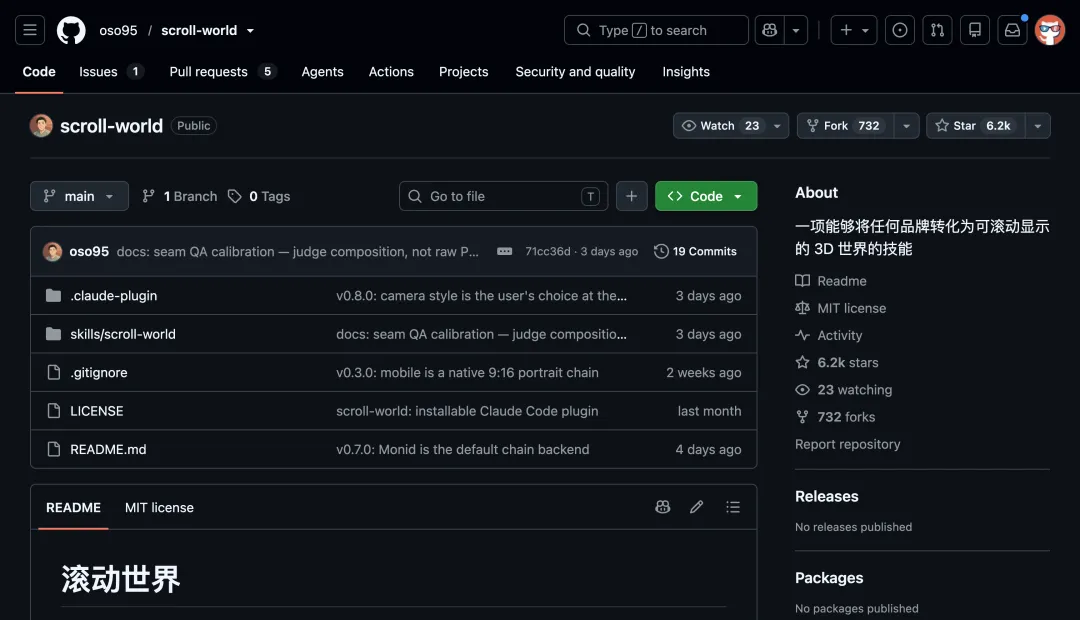Switch to the Code tab
Screen dimensions: 1080x620
coord(39,72)
